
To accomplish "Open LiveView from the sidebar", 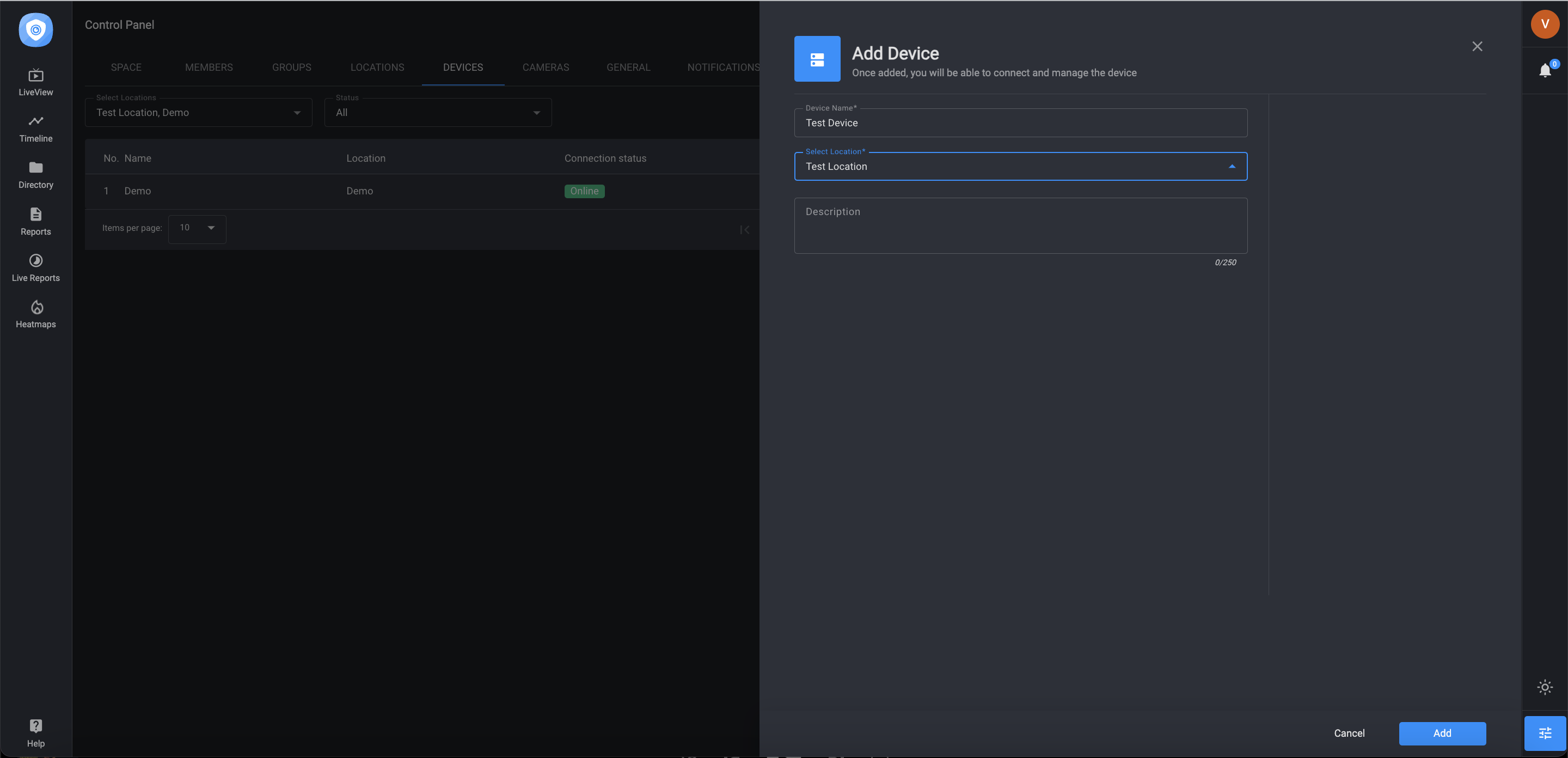I will click(36, 82).
